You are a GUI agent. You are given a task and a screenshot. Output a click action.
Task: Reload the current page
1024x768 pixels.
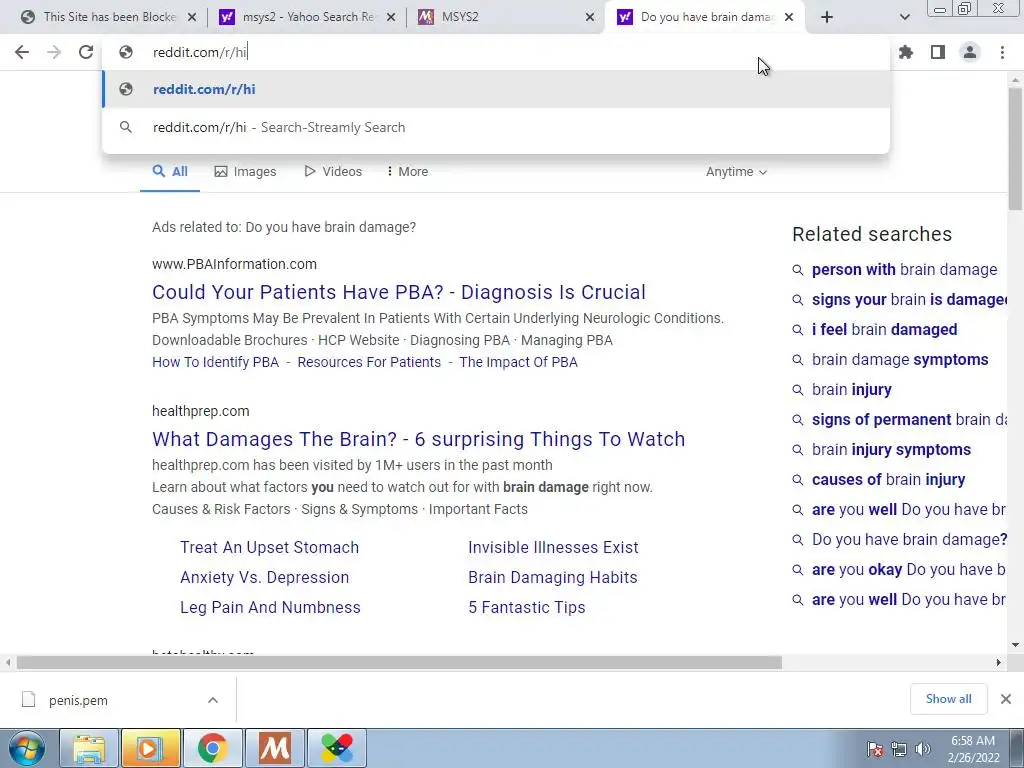[86, 52]
